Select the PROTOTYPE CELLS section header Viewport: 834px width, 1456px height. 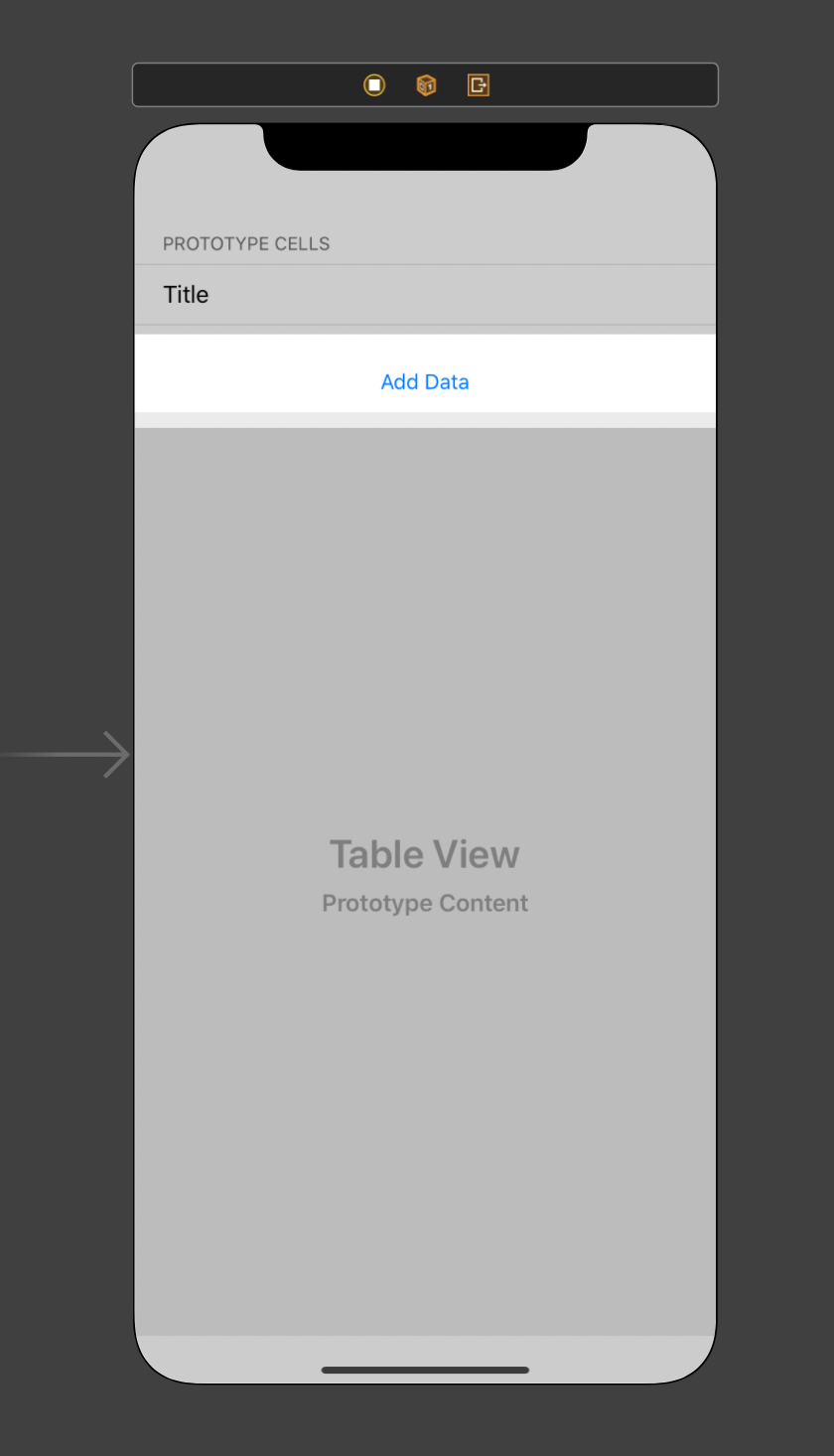(x=246, y=243)
